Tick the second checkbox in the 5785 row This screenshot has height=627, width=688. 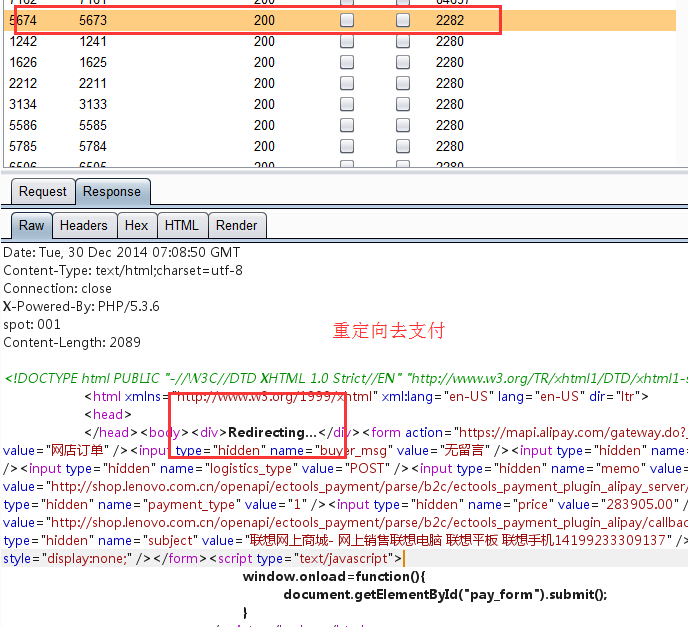tap(403, 147)
